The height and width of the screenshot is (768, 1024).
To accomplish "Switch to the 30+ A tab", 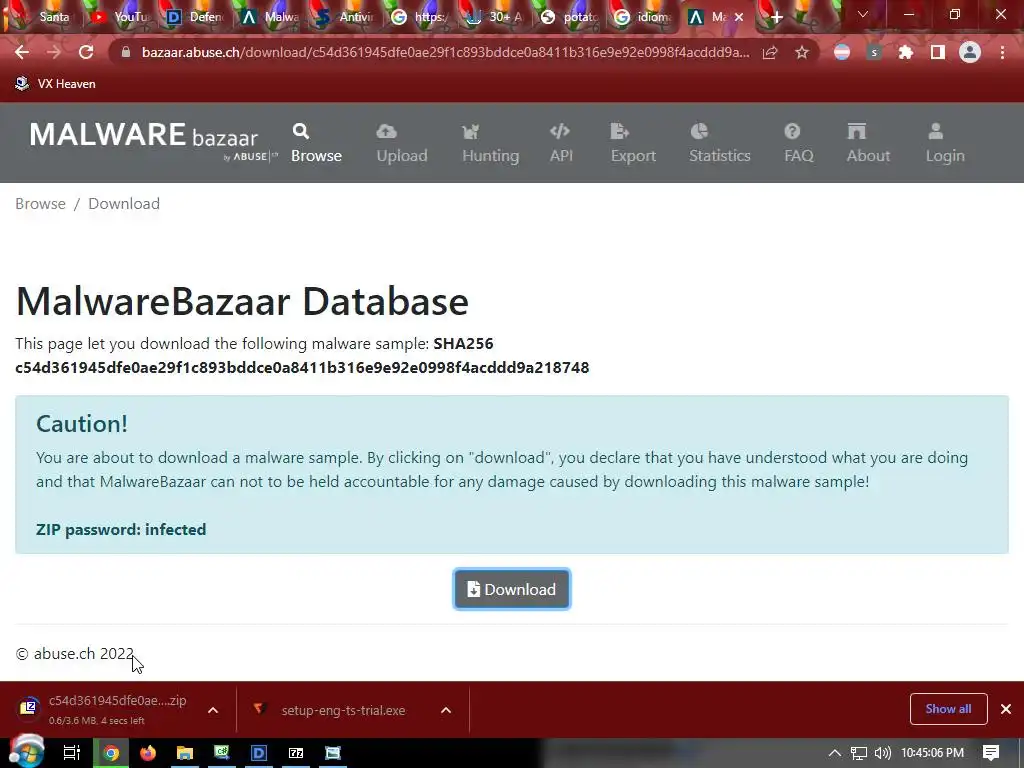I will point(495,17).
